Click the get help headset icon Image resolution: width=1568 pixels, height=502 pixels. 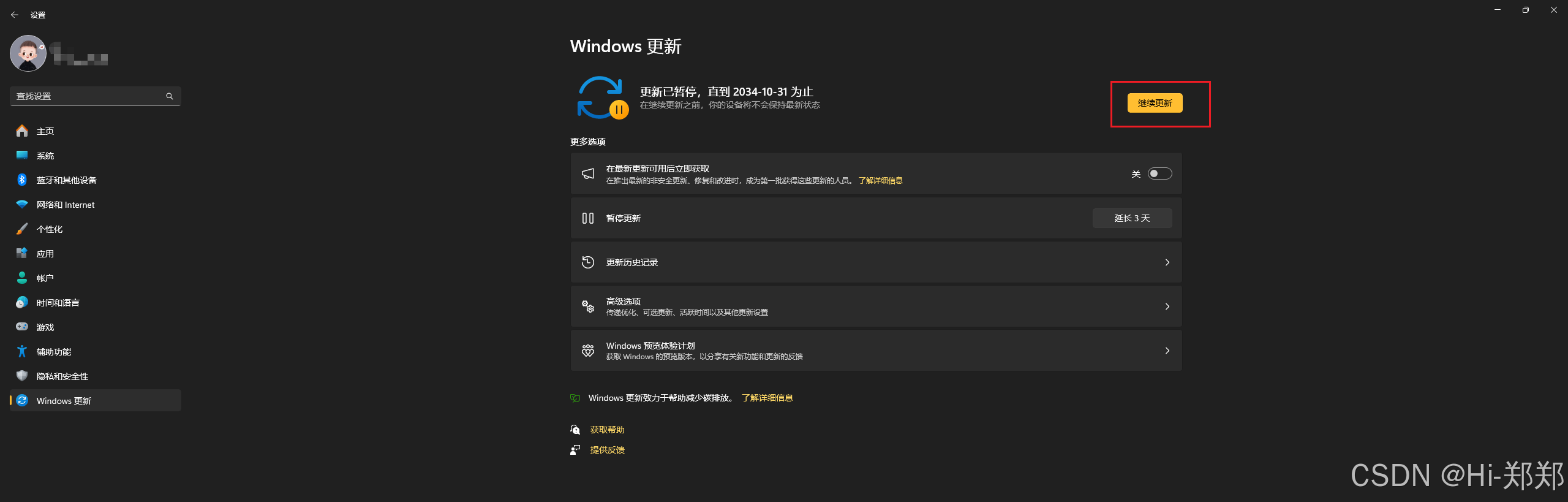[575, 430]
